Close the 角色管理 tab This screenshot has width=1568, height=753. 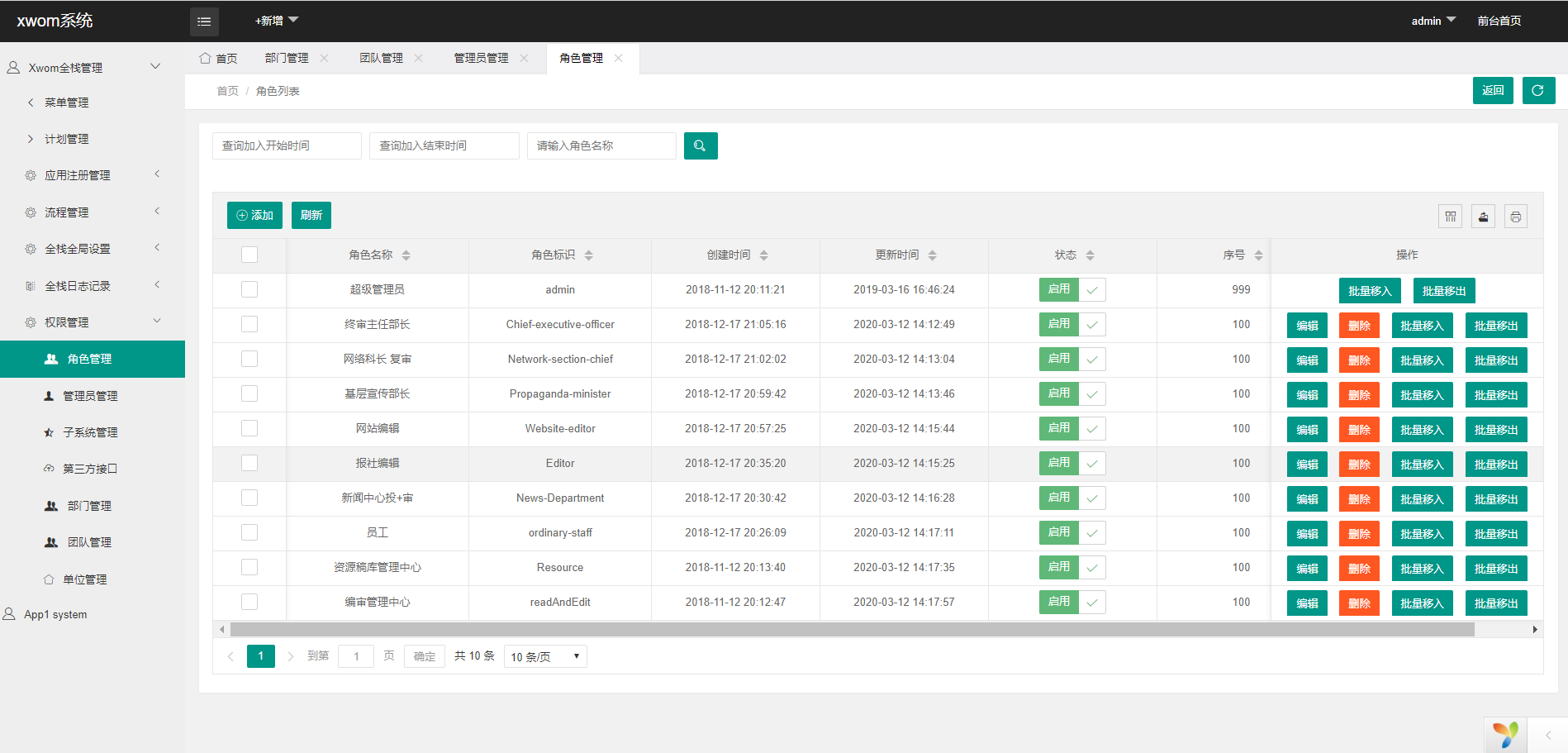click(618, 58)
